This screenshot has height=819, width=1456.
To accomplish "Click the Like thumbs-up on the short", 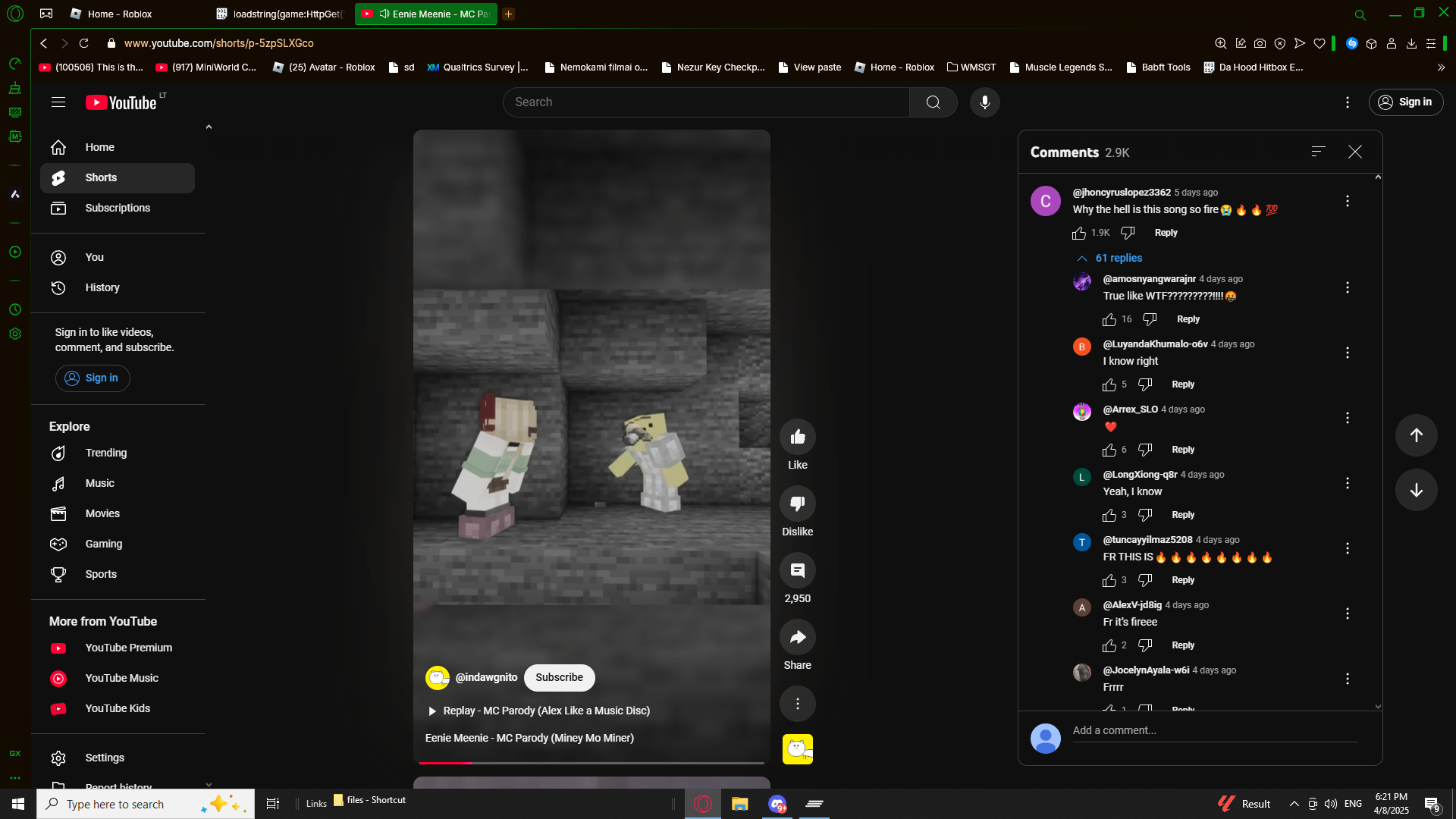I will pyautogui.click(x=797, y=437).
